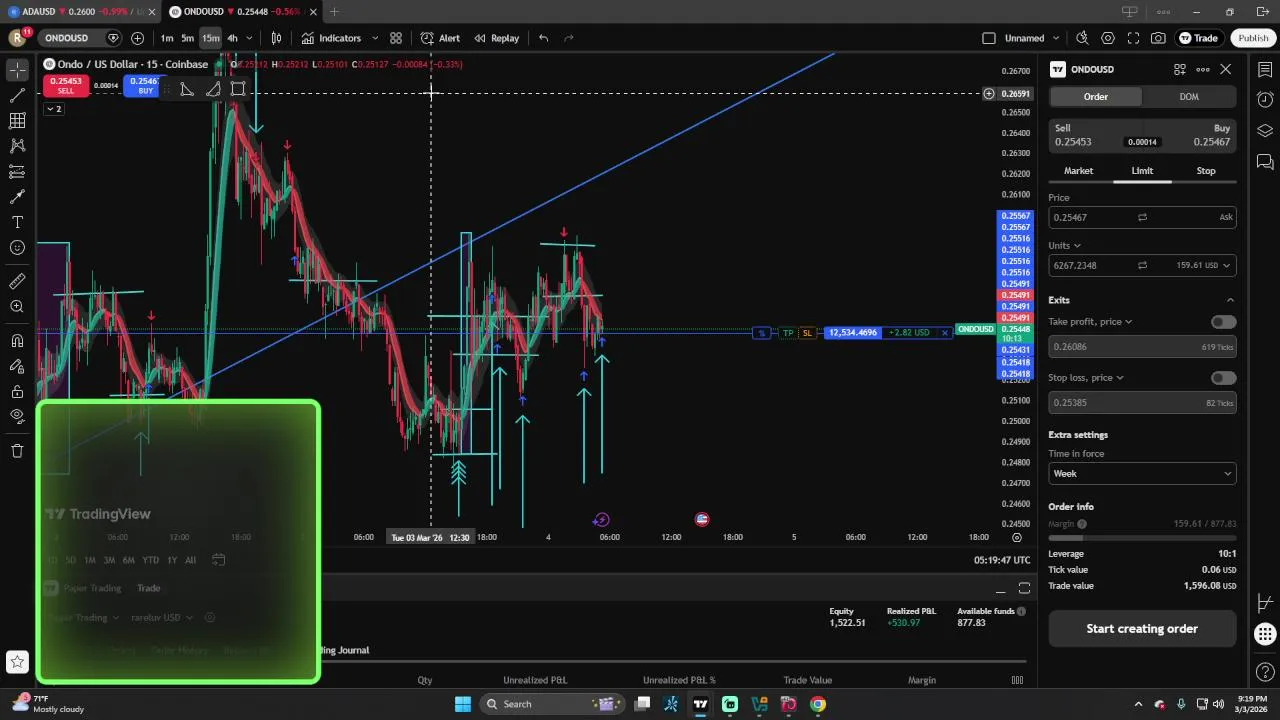Click the Price input field
Image resolution: width=1280 pixels, height=720 pixels.
click(x=1142, y=217)
